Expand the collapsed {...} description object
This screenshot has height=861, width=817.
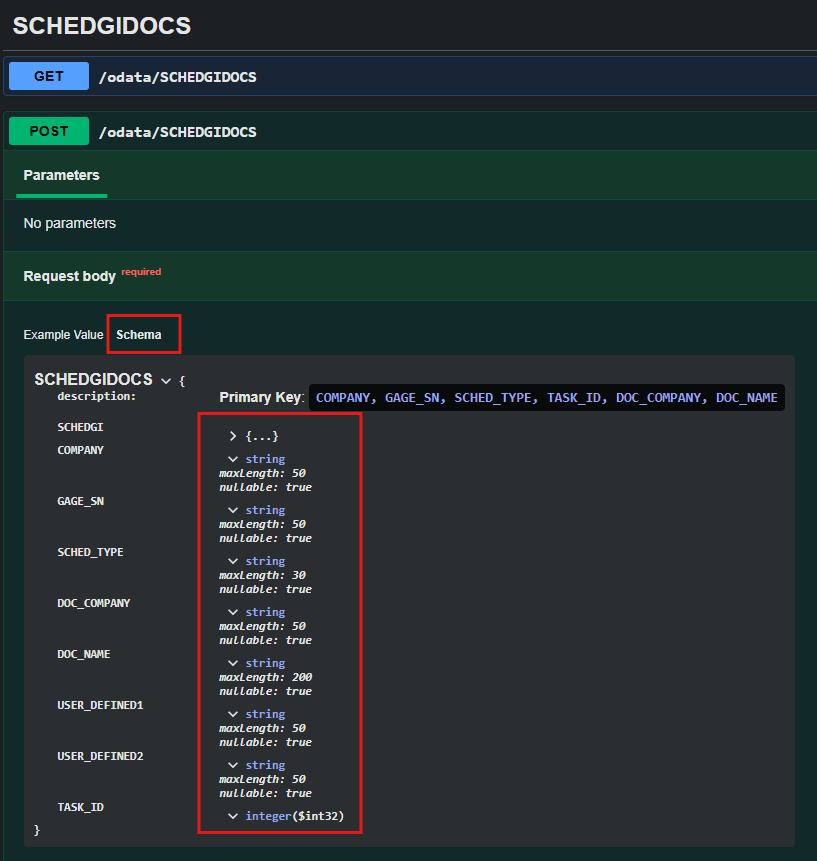pos(233,436)
